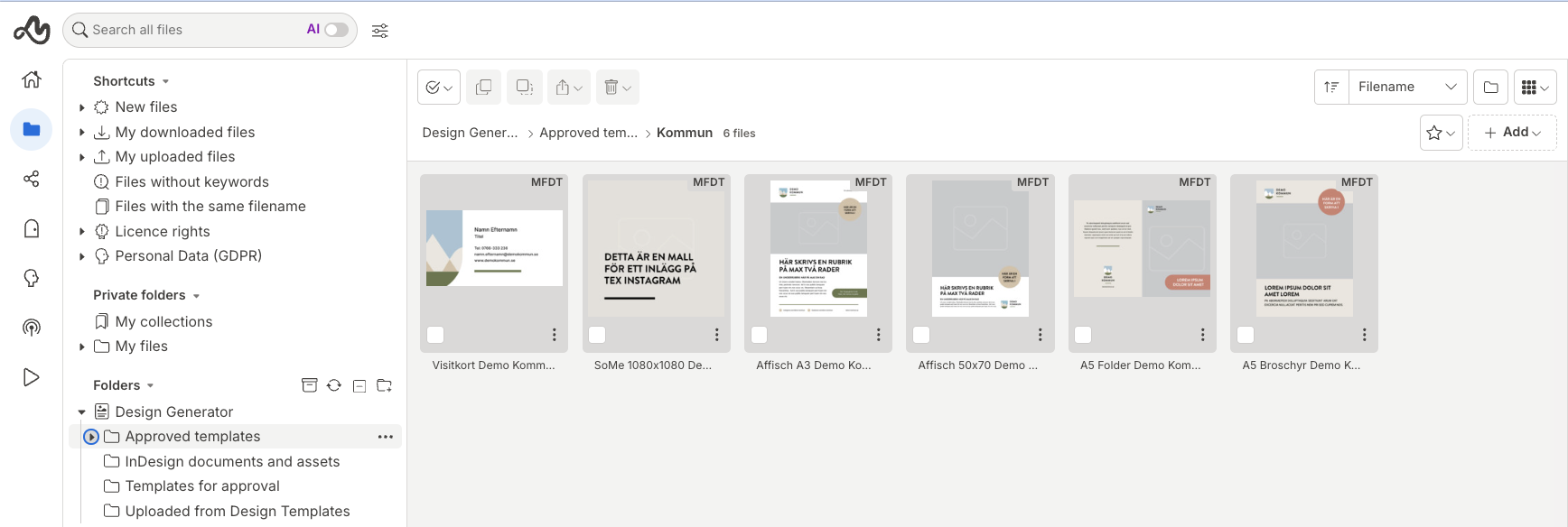Click the play icon in left sidebar

click(x=32, y=377)
